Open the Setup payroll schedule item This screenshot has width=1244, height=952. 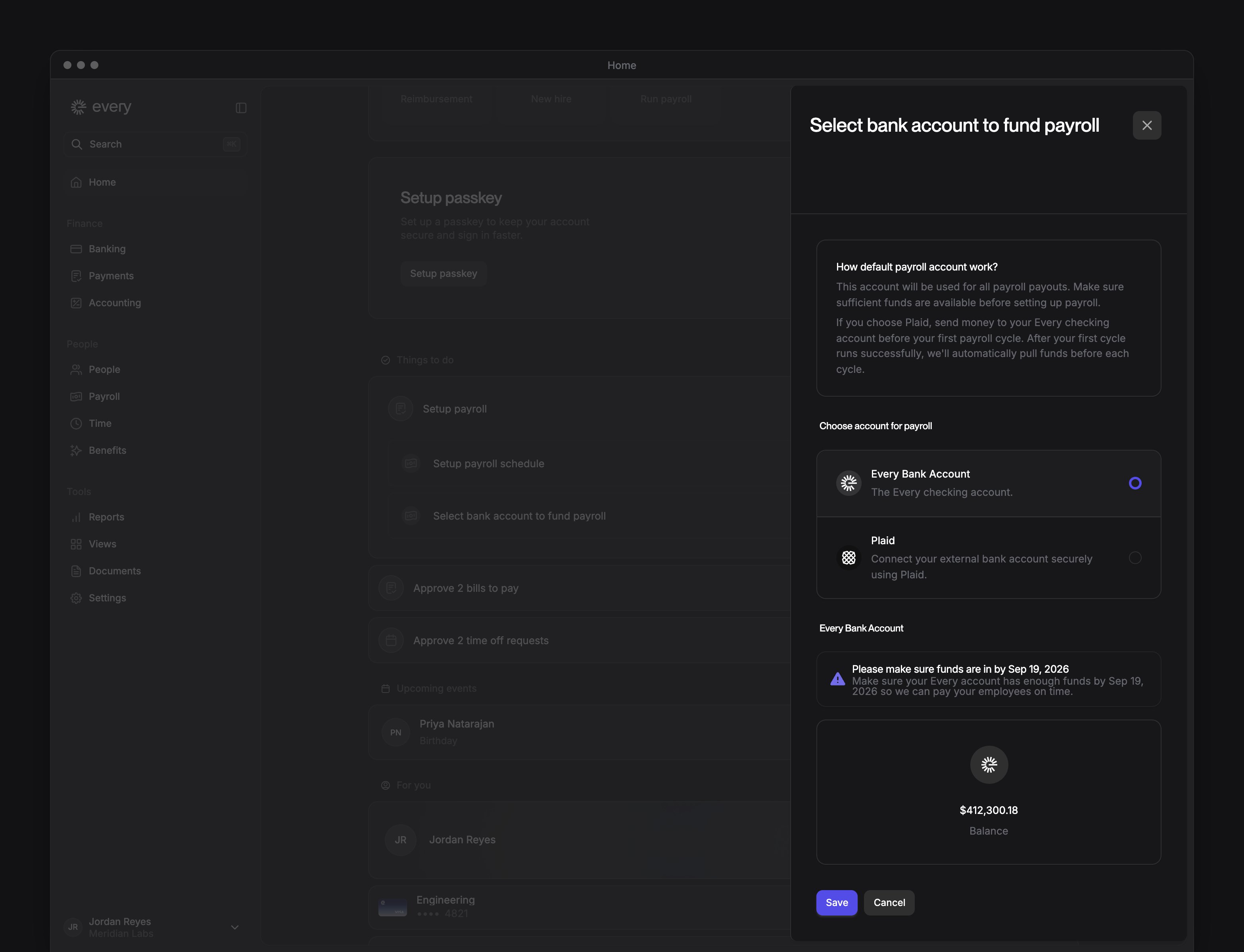click(x=589, y=464)
